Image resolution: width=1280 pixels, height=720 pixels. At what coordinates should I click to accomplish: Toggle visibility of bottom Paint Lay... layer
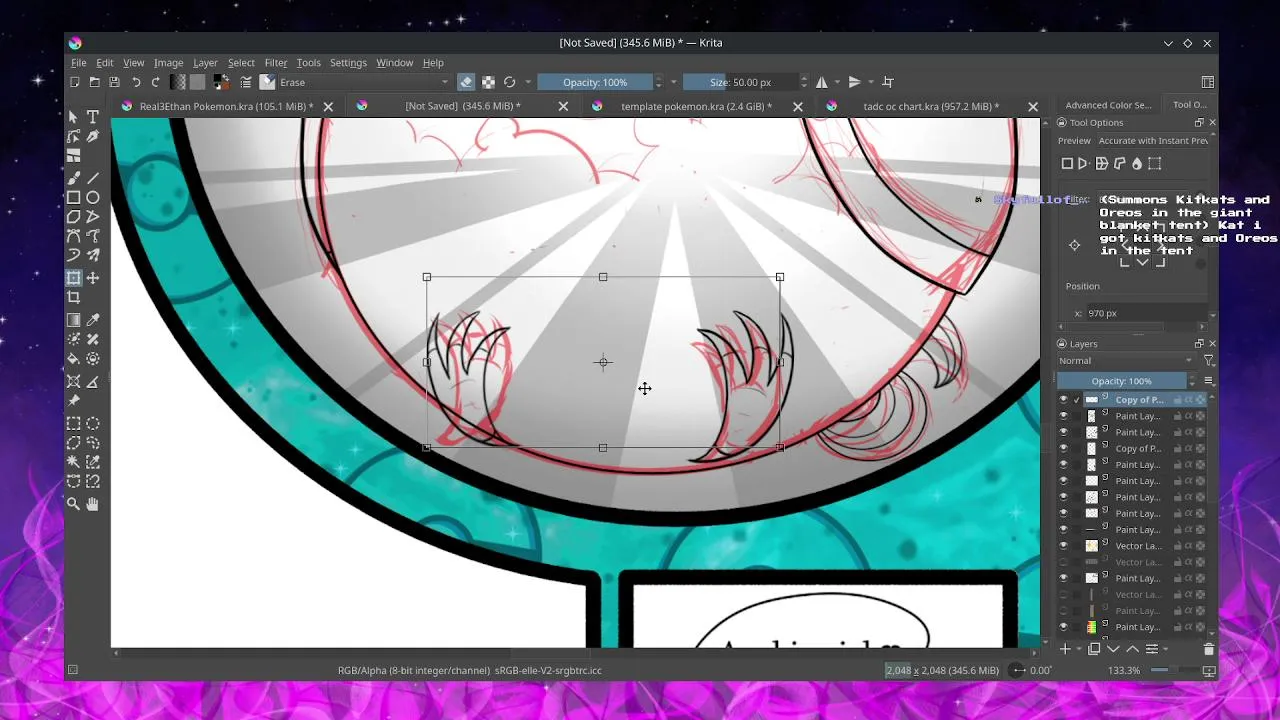coord(1063,627)
